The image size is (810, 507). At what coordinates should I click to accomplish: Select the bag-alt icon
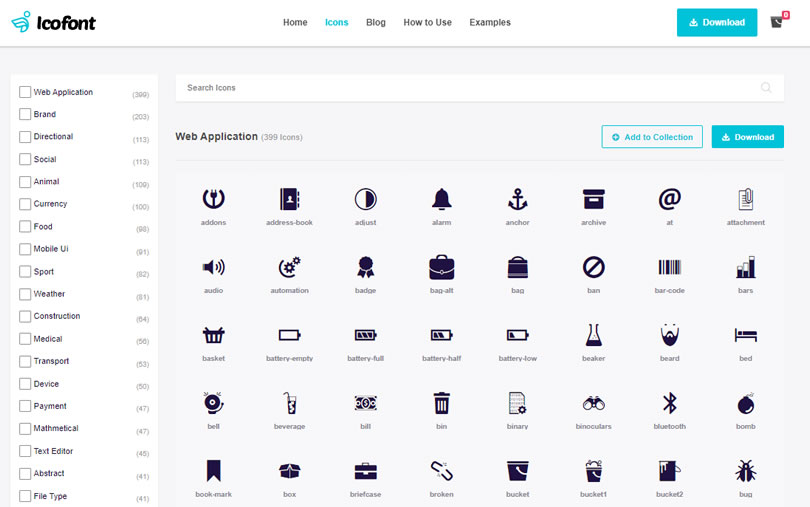coord(442,267)
